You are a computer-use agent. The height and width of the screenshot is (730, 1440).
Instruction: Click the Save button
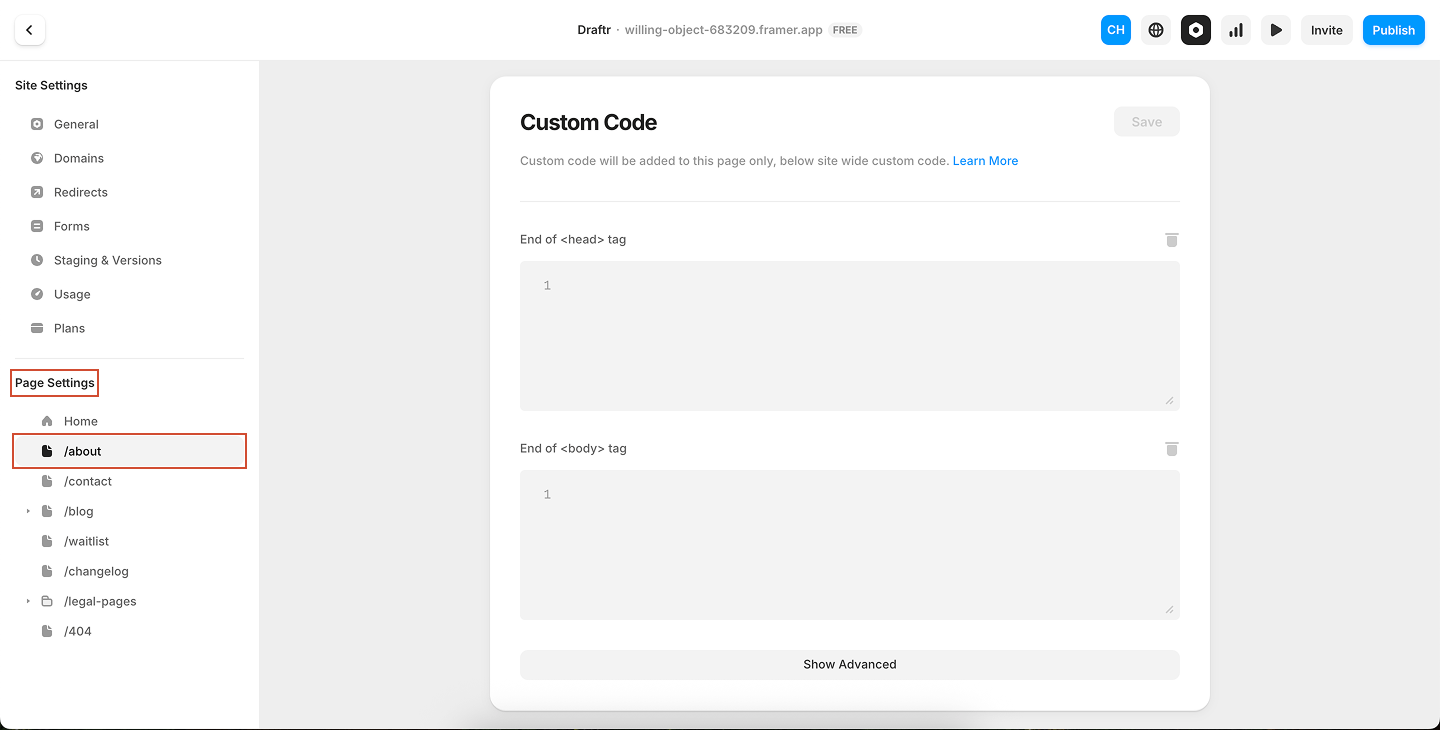(1147, 122)
